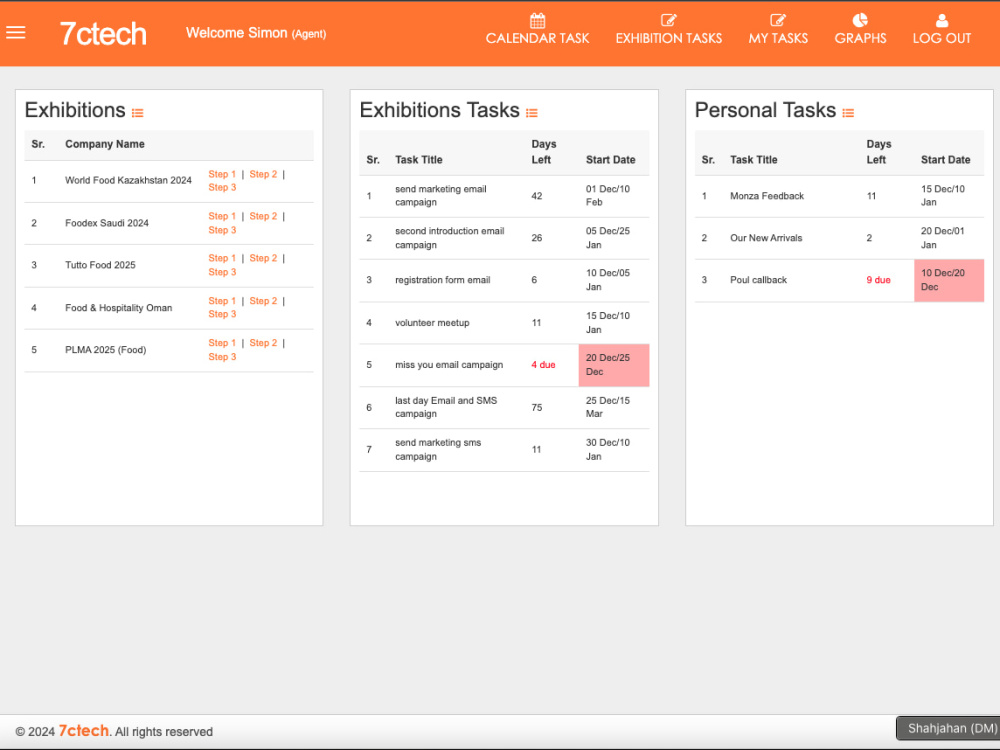Click 'volunteer meetup' task title
1000x750 pixels.
coord(432,323)
